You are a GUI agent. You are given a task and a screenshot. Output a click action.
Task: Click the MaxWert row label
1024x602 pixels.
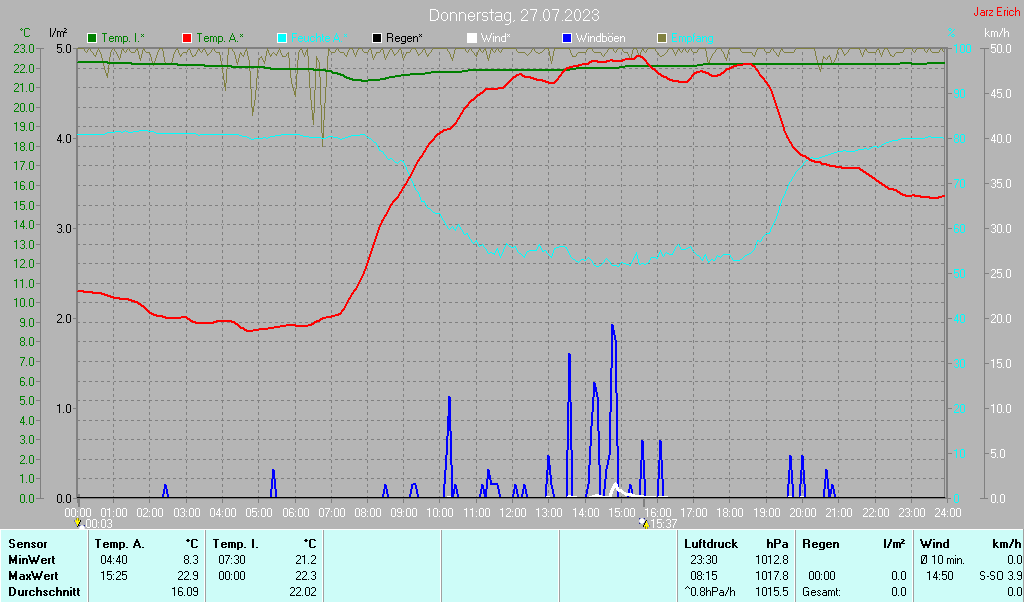tap(35, 576)
